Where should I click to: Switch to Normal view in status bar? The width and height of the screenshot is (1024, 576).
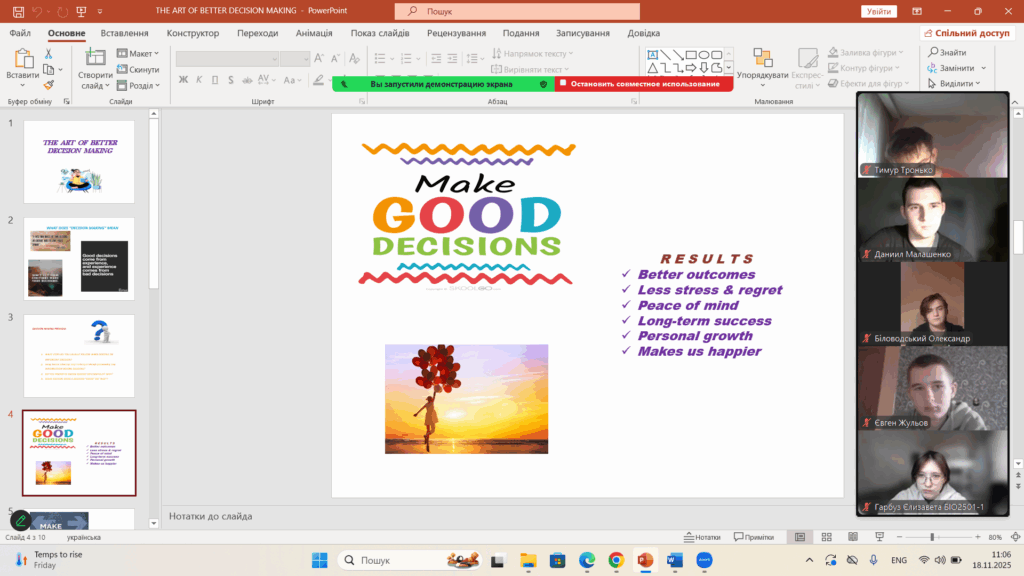[800, 537]
